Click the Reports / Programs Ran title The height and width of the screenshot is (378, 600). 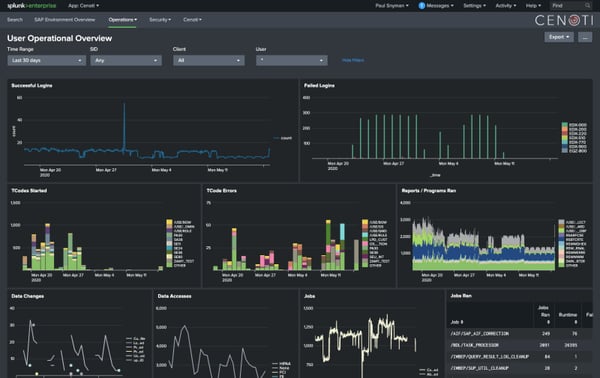(x=429, y=191)
